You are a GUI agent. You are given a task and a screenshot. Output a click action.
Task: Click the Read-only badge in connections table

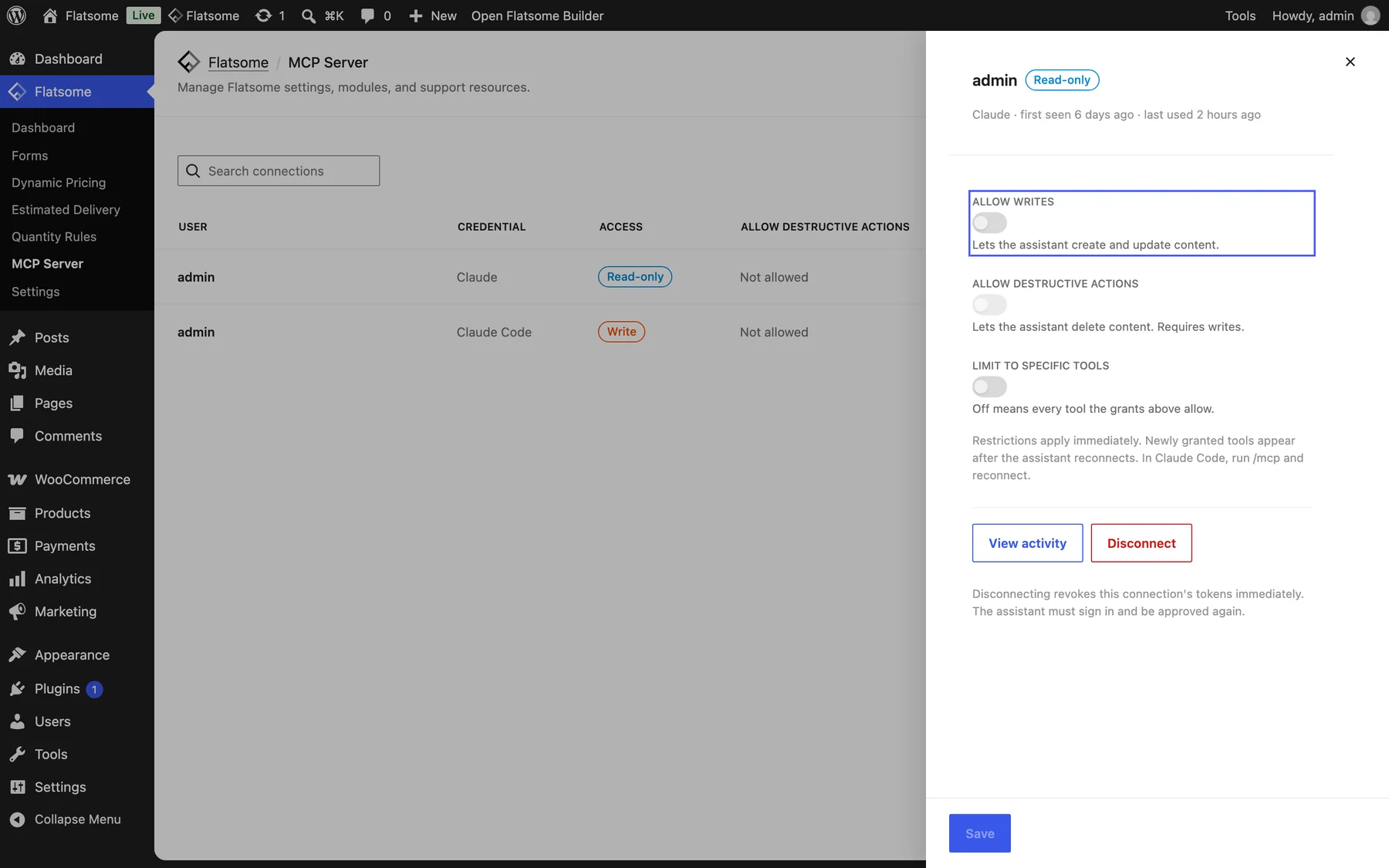tap(635, 277)
